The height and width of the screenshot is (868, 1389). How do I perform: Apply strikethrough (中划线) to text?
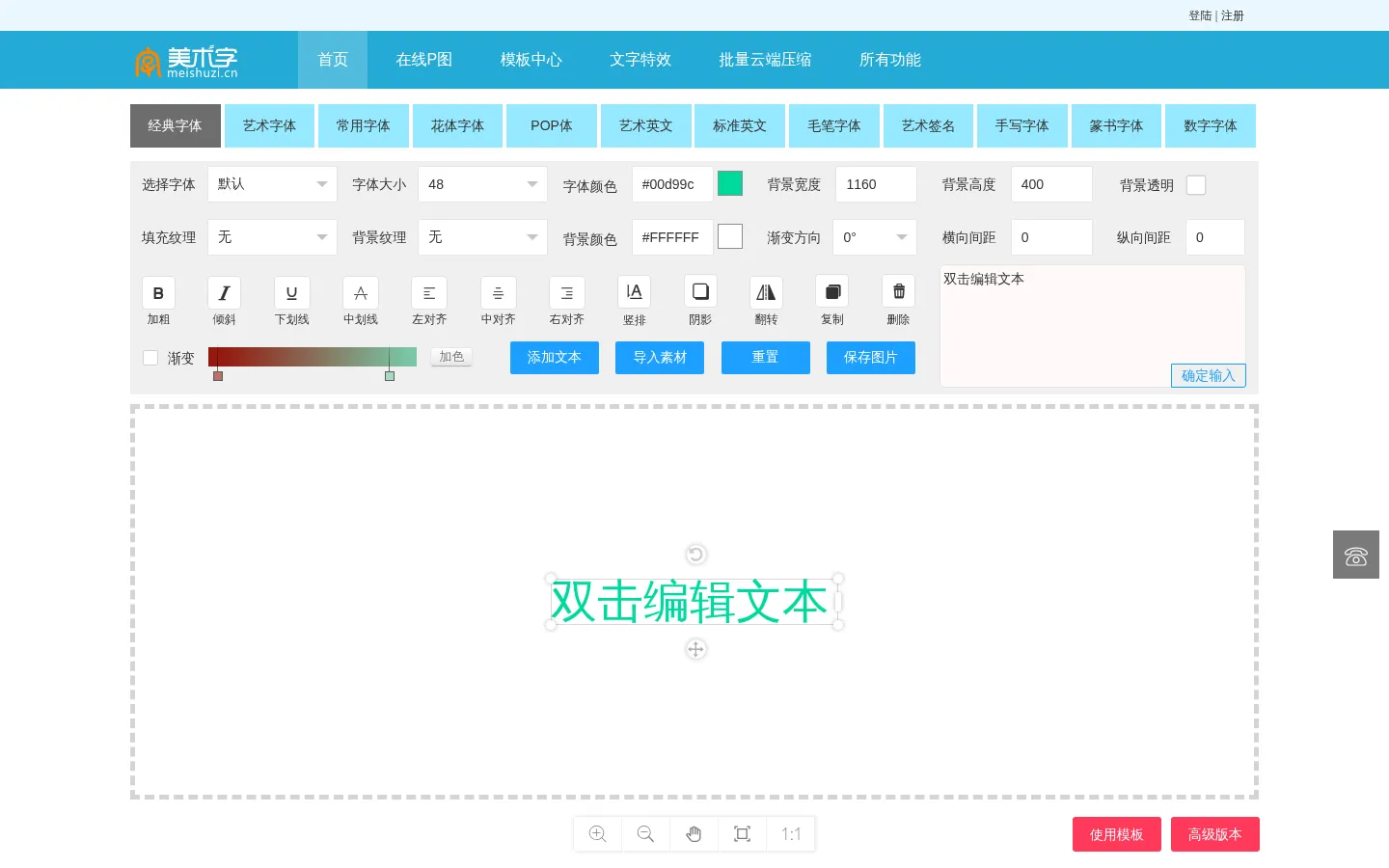point(361,293)
